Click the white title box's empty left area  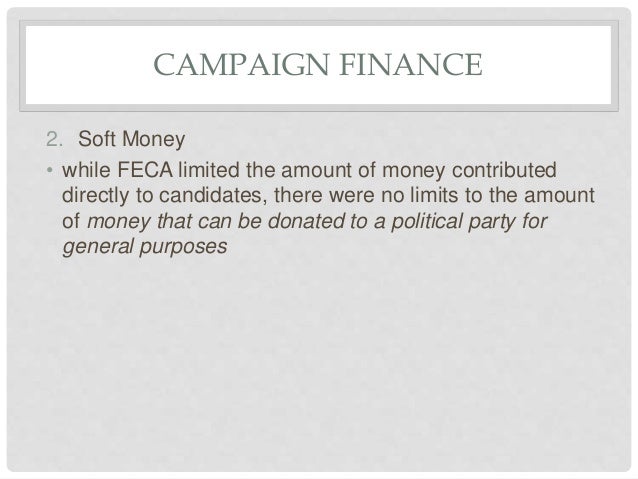87,64
